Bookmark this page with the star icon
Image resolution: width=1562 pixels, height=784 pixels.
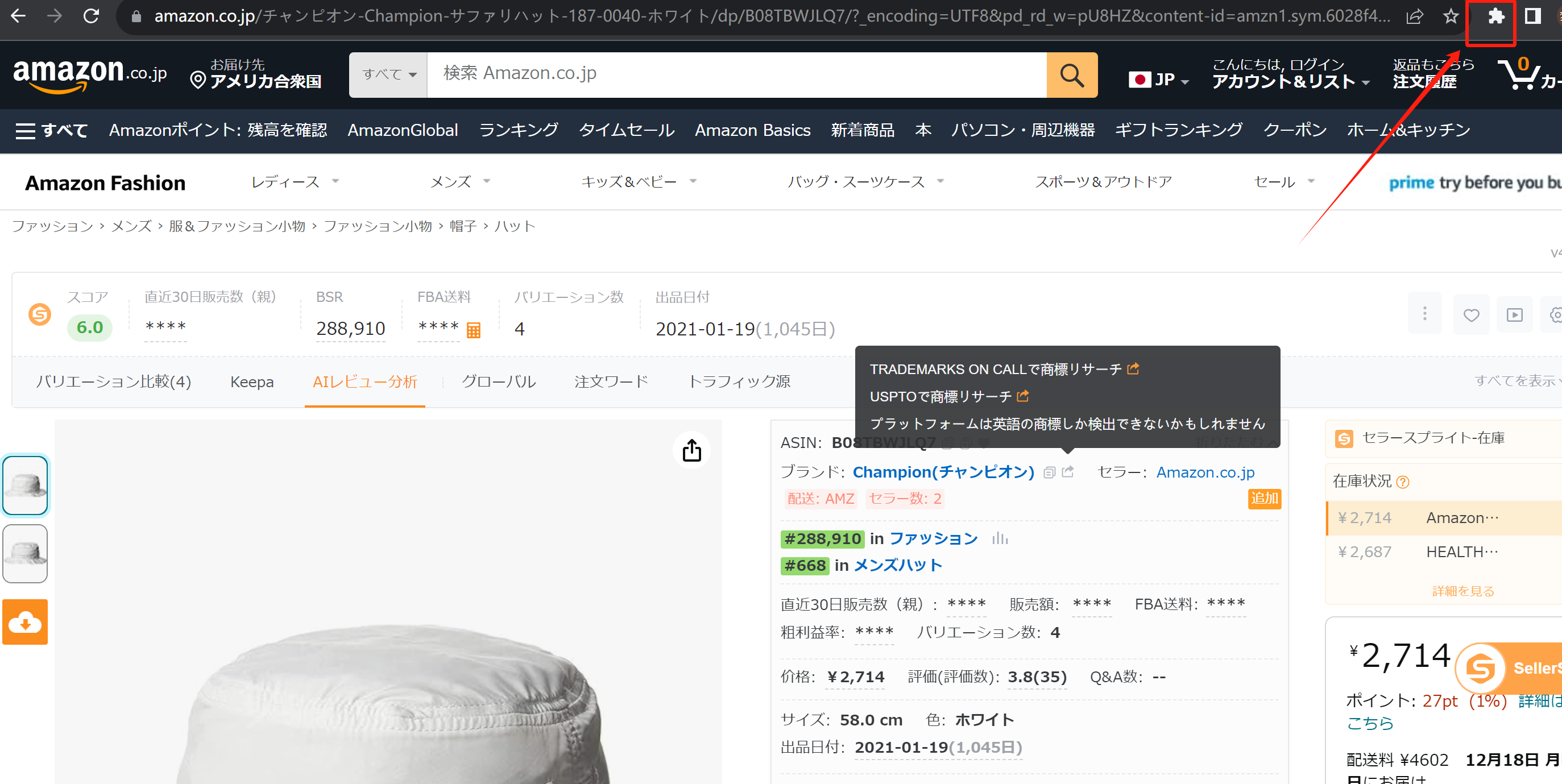(x=1451, y=16)
